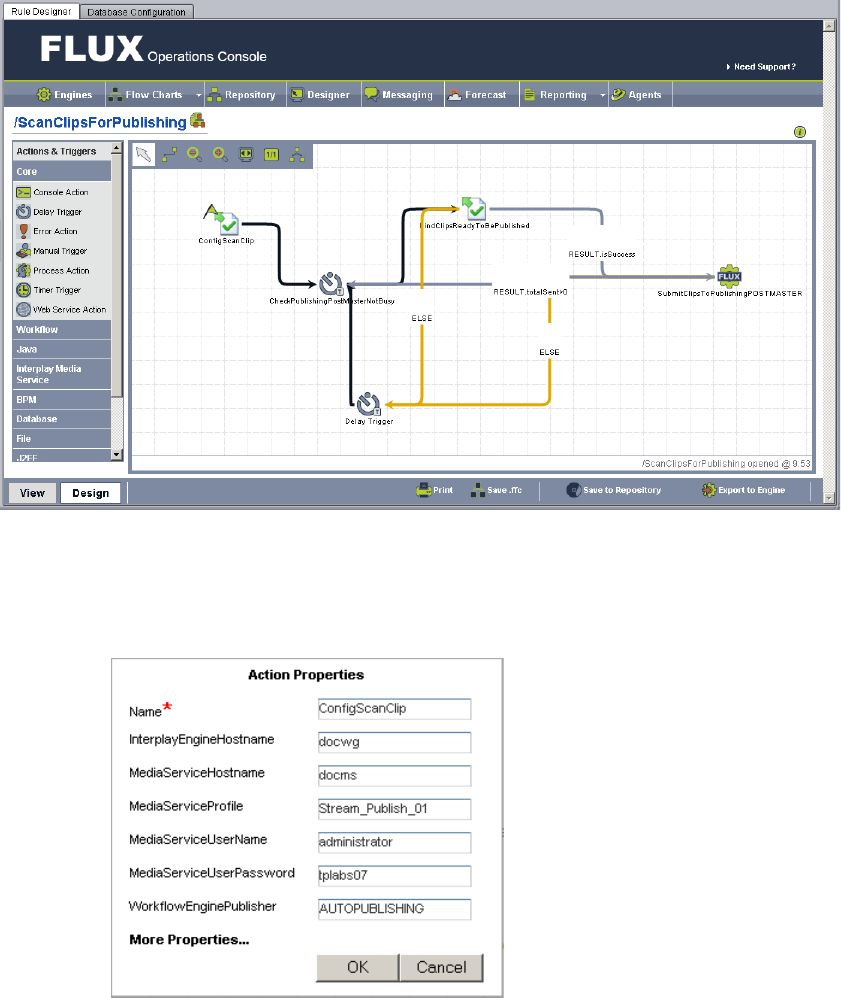
Task: Click More Properties... link
Action: (189, 939)
